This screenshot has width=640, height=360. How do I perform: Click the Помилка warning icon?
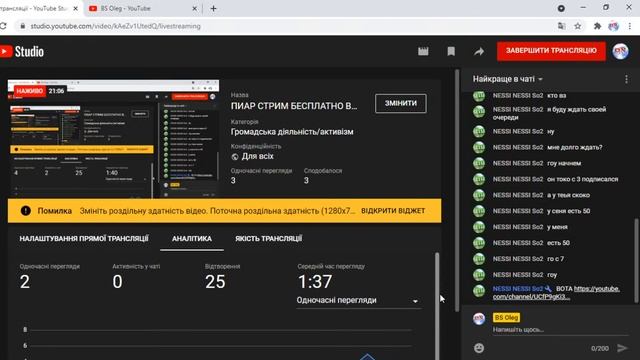point(26,211)
